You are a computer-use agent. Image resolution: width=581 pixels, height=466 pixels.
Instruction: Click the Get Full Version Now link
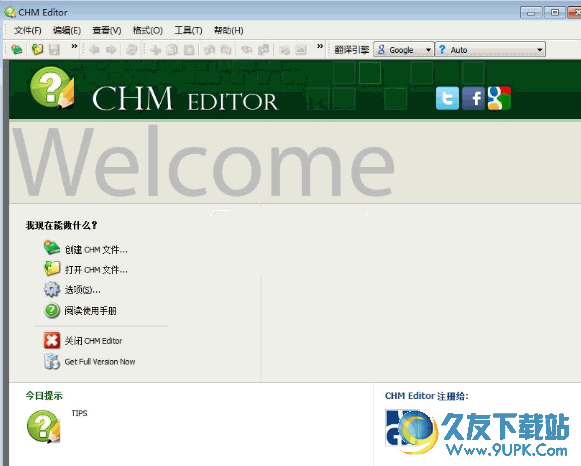pyautogui.click(x=100, y=362)
